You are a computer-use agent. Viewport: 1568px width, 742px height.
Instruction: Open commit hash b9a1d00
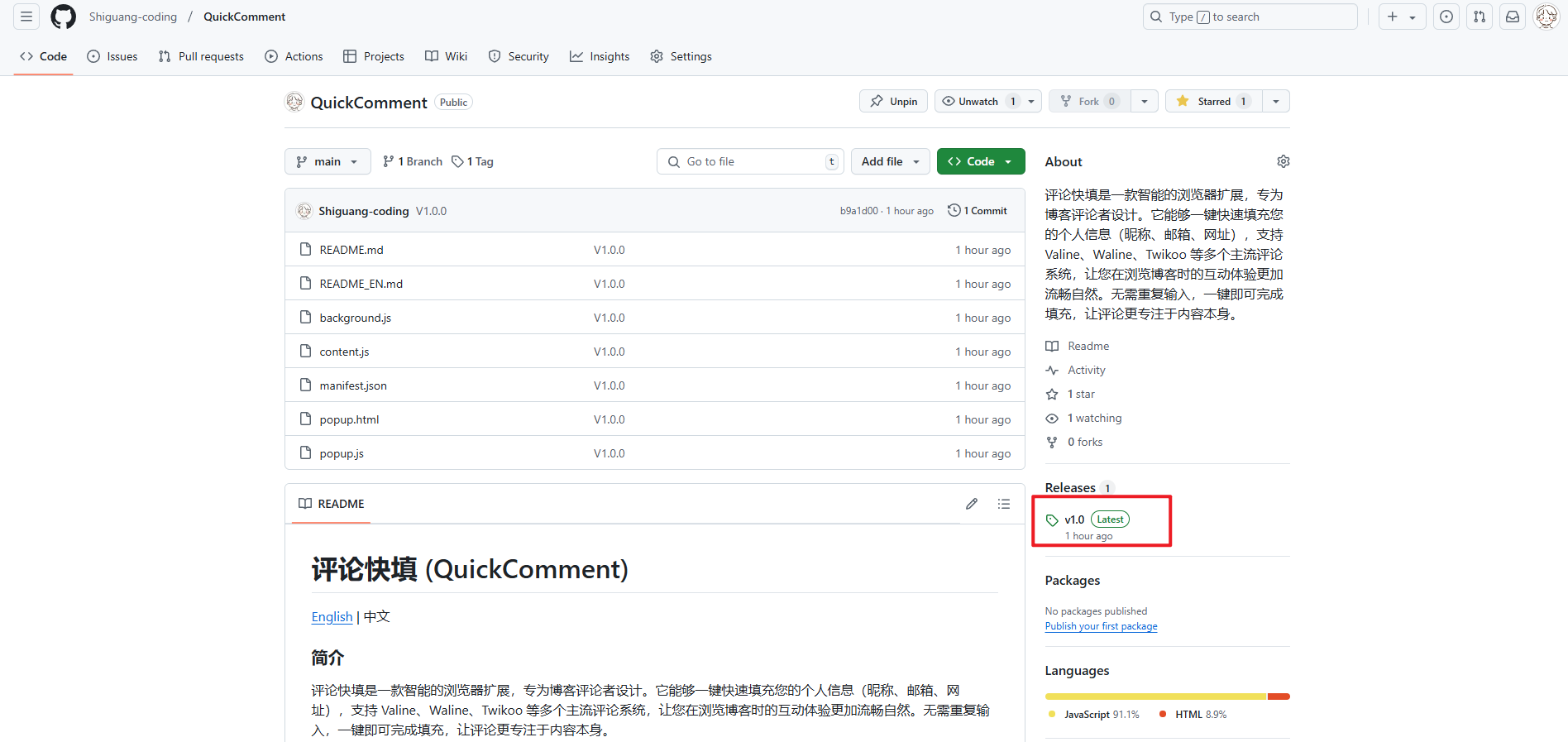[x=859, y=211]
